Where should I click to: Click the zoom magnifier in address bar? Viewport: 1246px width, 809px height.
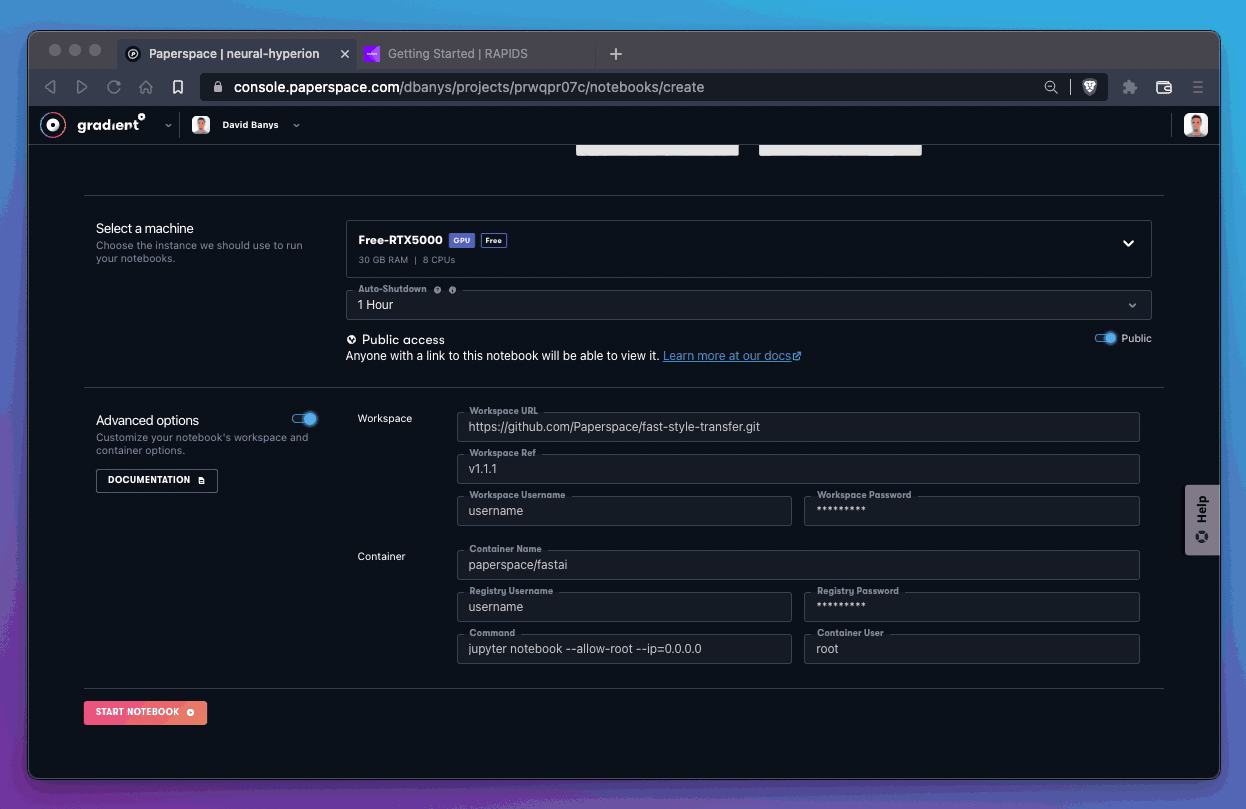tap(1051, 87)
